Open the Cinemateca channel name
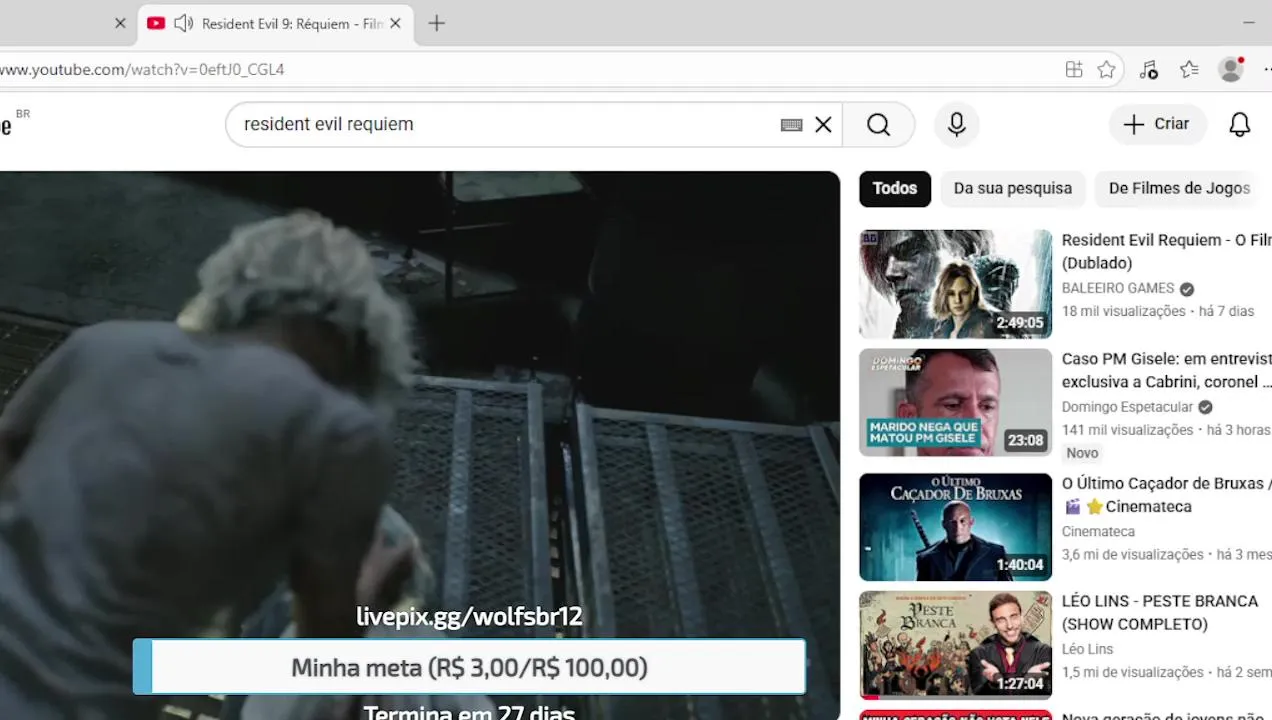This screenshot has height=720, width=1272. coord(1098,531)
